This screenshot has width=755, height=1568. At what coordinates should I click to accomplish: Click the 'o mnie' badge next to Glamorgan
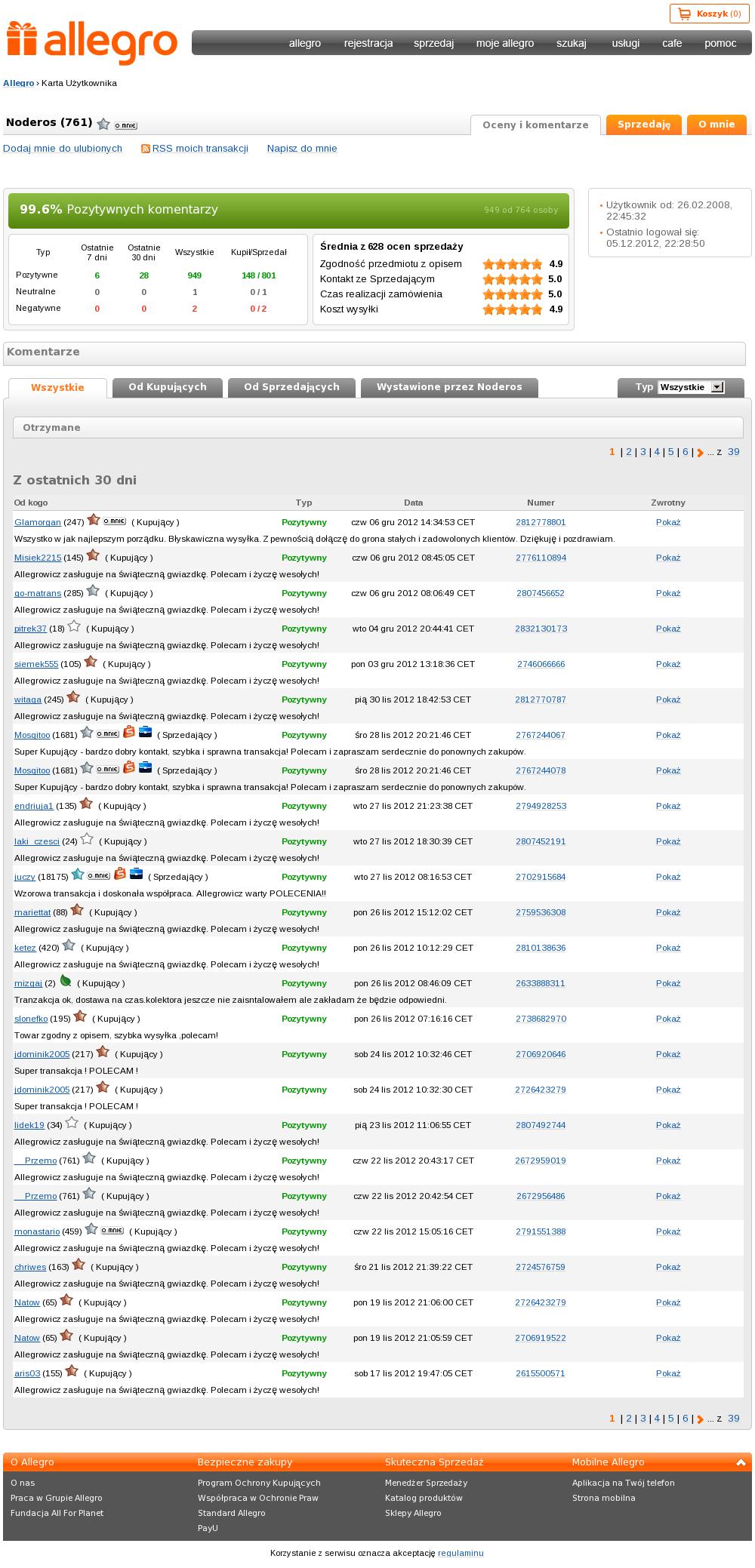[x=114, y=521]
